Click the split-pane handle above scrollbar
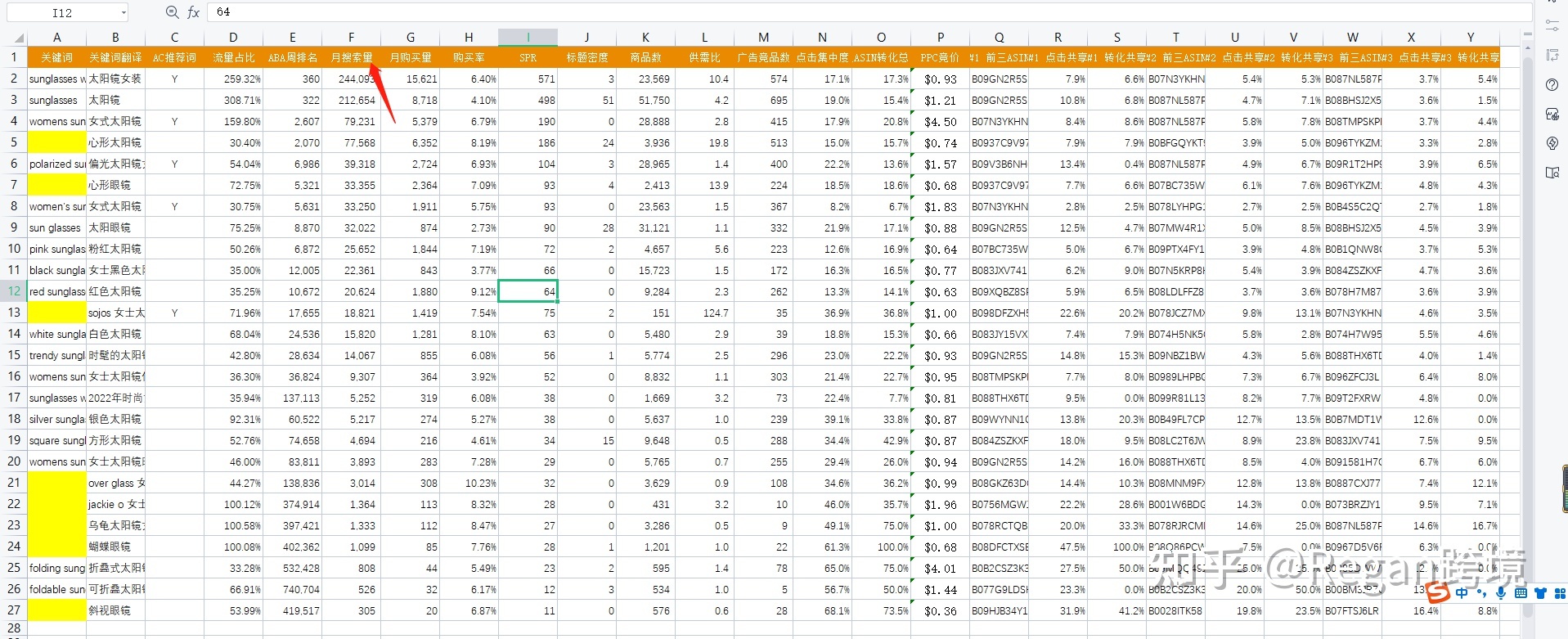The height and width of the screenshot is (639, 1568). (x=1527, y=34)
